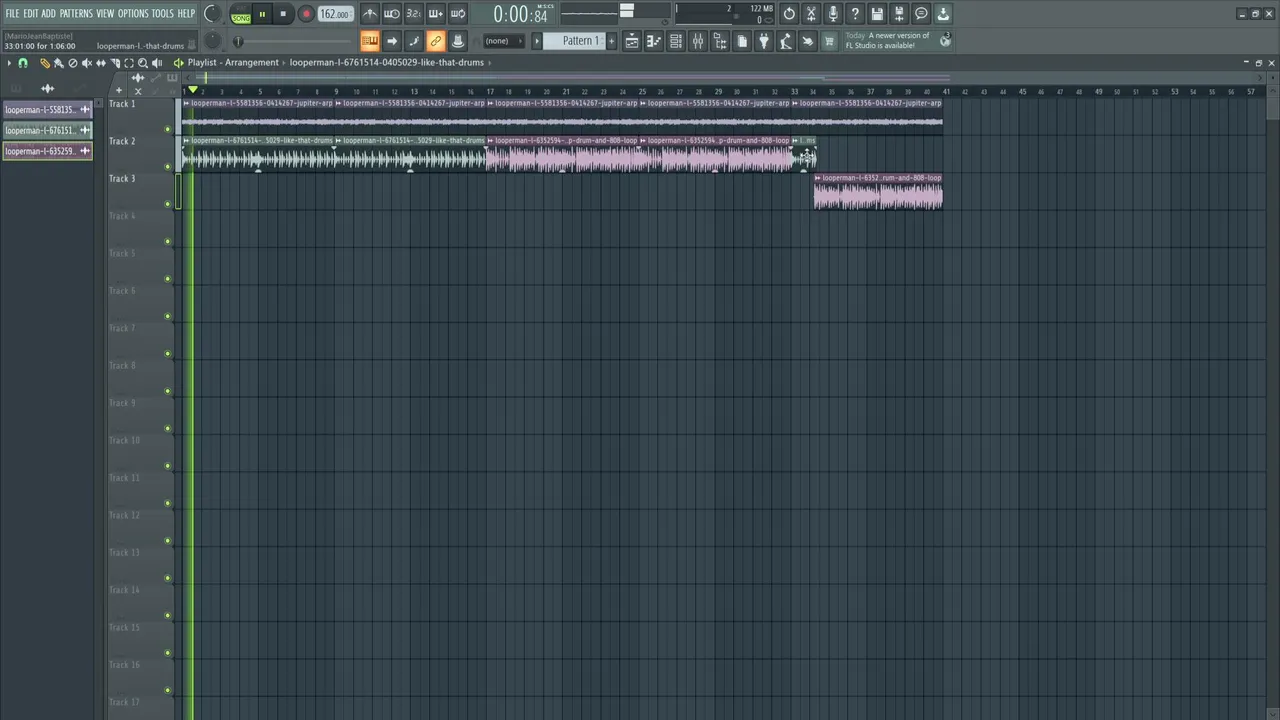
Task: Open the like-that-drums clip breadcrumb selector
Action: pos(387,63)
